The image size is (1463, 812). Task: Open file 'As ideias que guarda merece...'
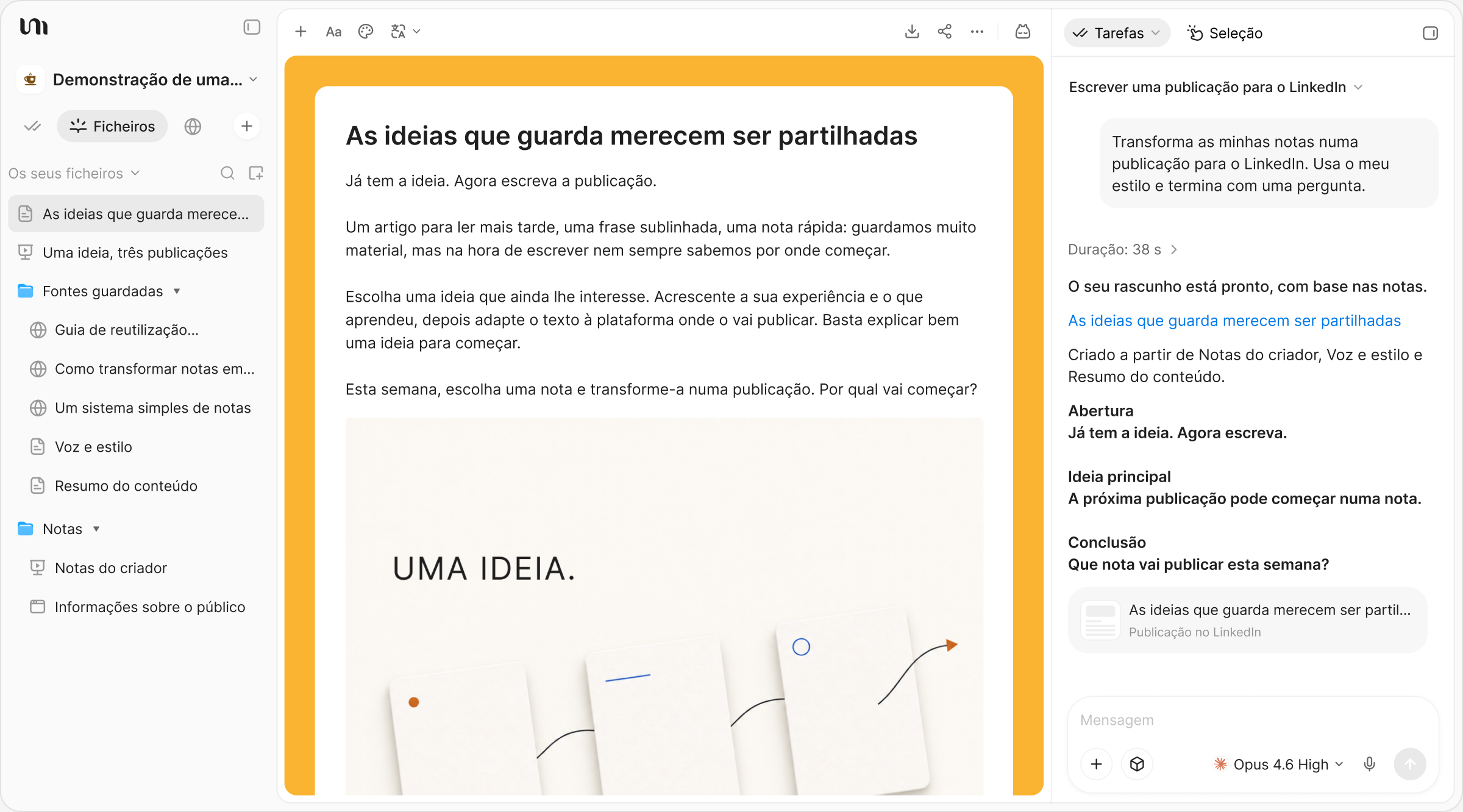[136, 214]
